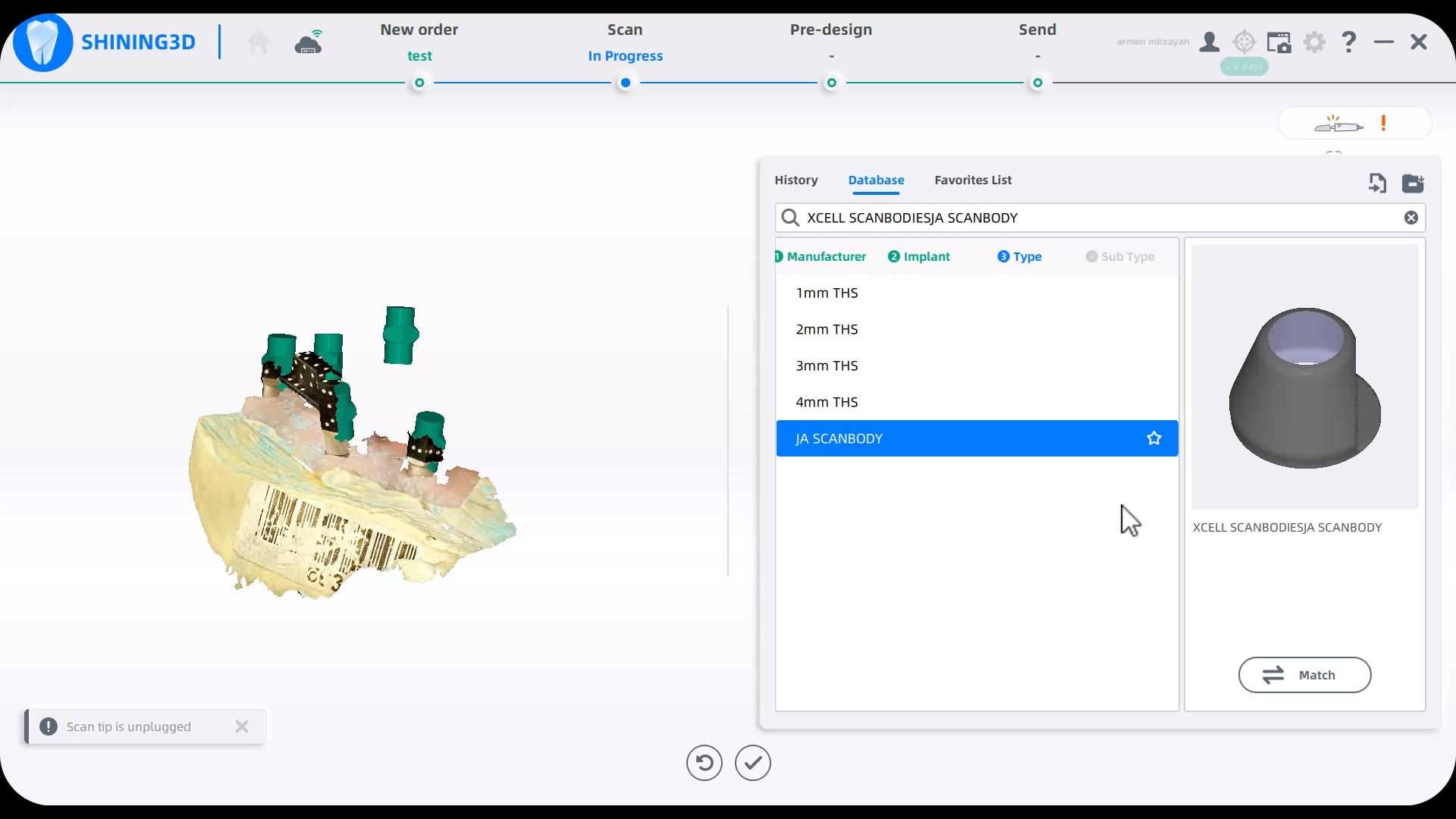Viewport: 1456px width, 819px height.
Task: Click the days-remaining badge under calibration icon
Action: click(x=1244, y=67)
